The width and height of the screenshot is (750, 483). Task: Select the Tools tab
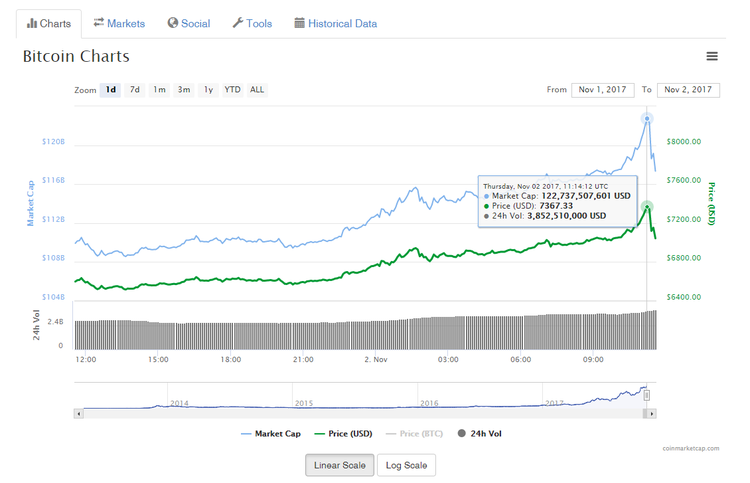[x=252, y=23]
